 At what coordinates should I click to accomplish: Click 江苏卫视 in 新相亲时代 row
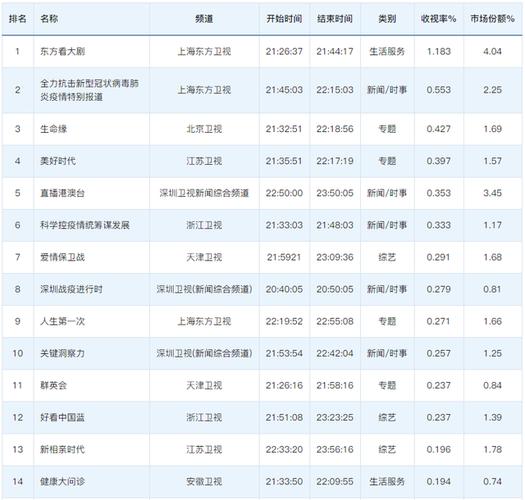(204, 449)
